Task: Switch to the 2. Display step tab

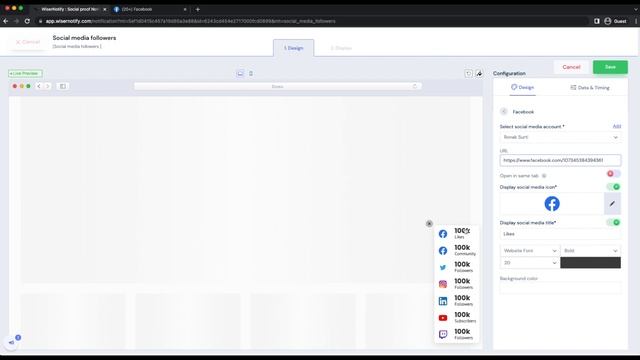Action: [x=341, y=48]
